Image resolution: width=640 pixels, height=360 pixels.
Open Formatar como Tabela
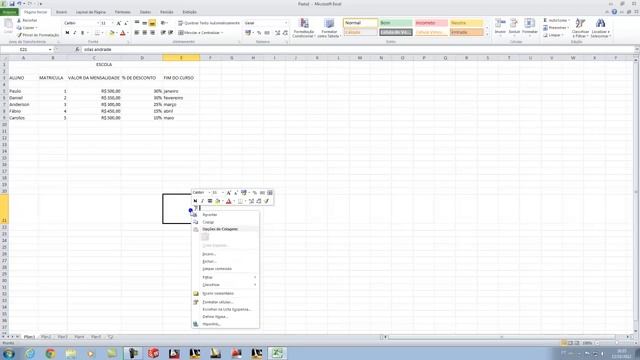pos(329,28)
